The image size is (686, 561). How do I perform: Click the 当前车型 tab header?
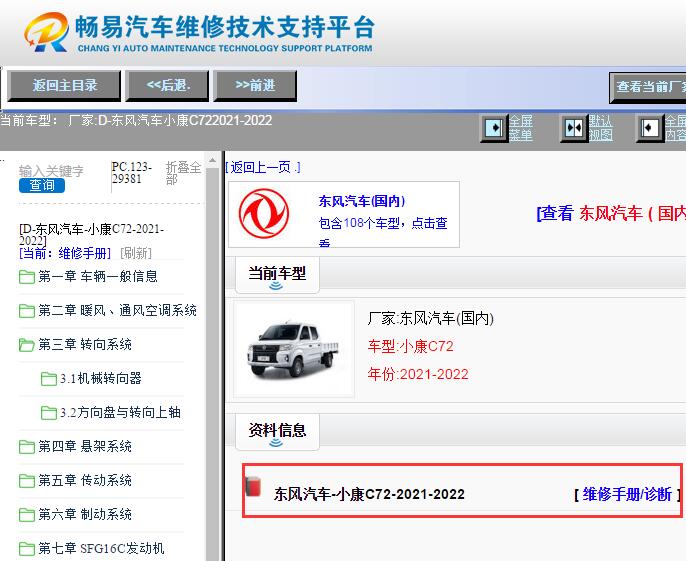(x=277, y=275)
